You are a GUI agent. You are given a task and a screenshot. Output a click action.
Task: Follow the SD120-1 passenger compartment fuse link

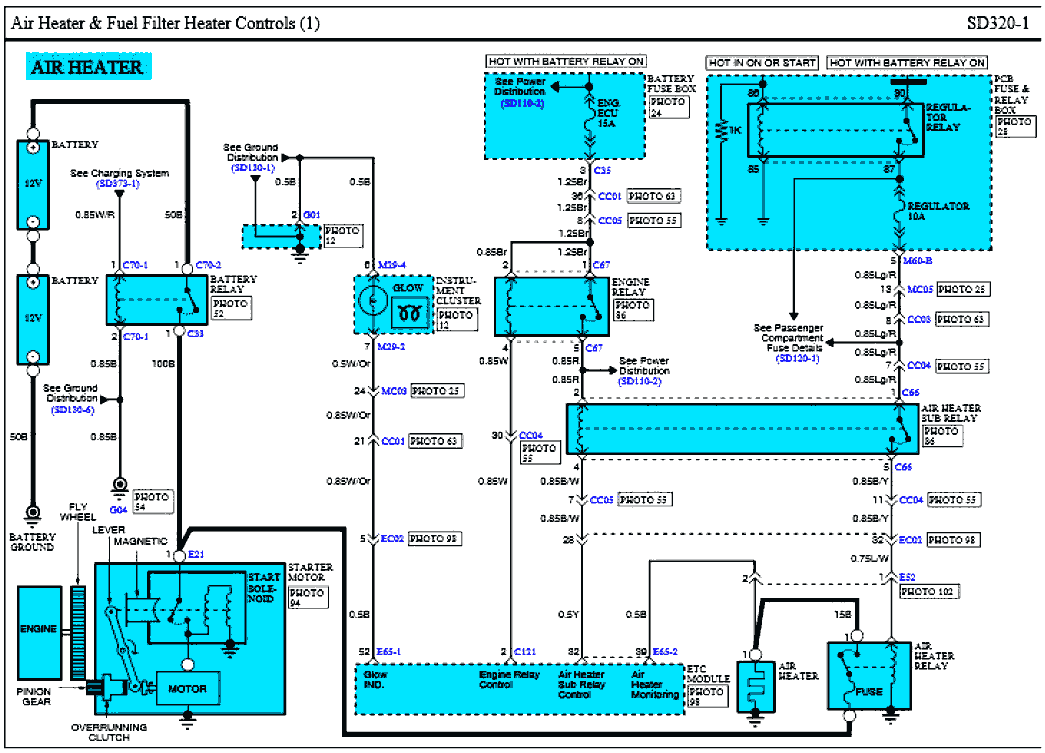(798, 358)
